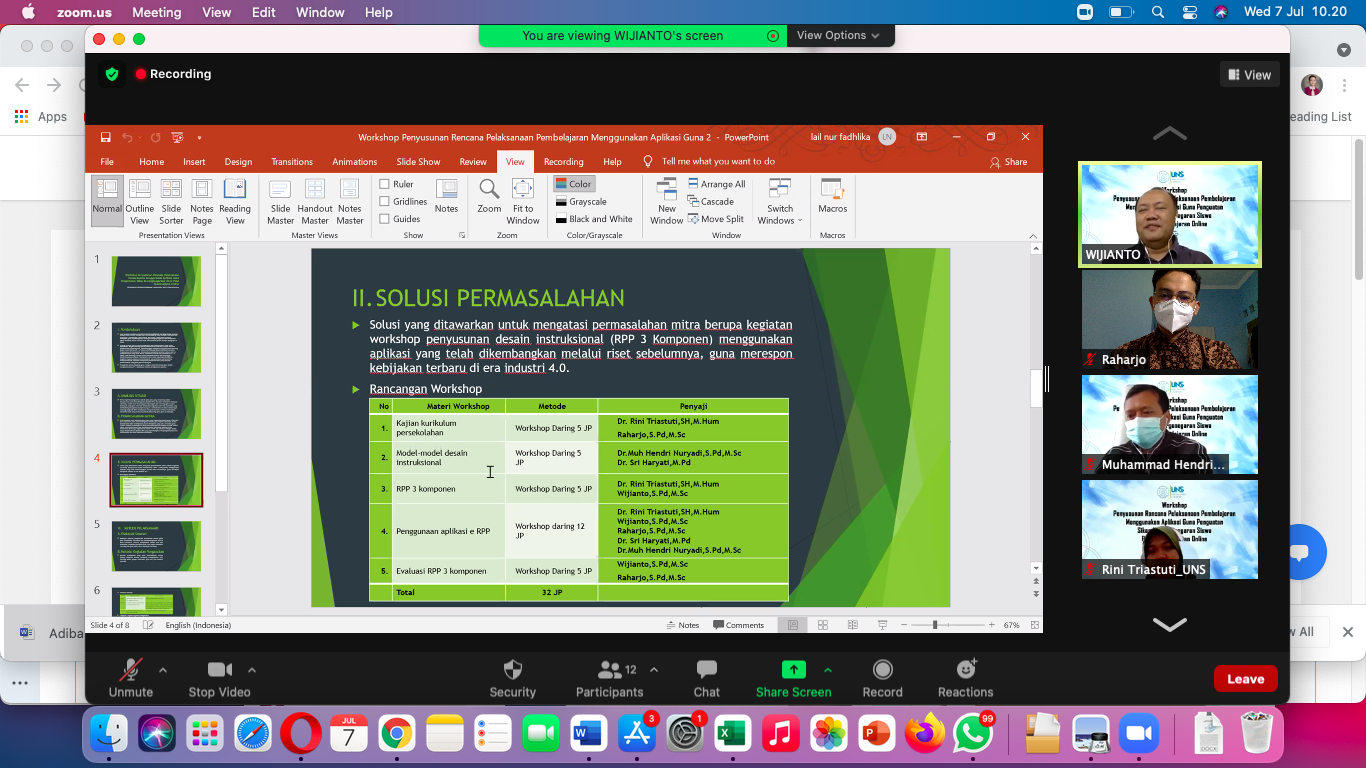Expand audio options arrow beside Unmute

click(x=163, y=670)
